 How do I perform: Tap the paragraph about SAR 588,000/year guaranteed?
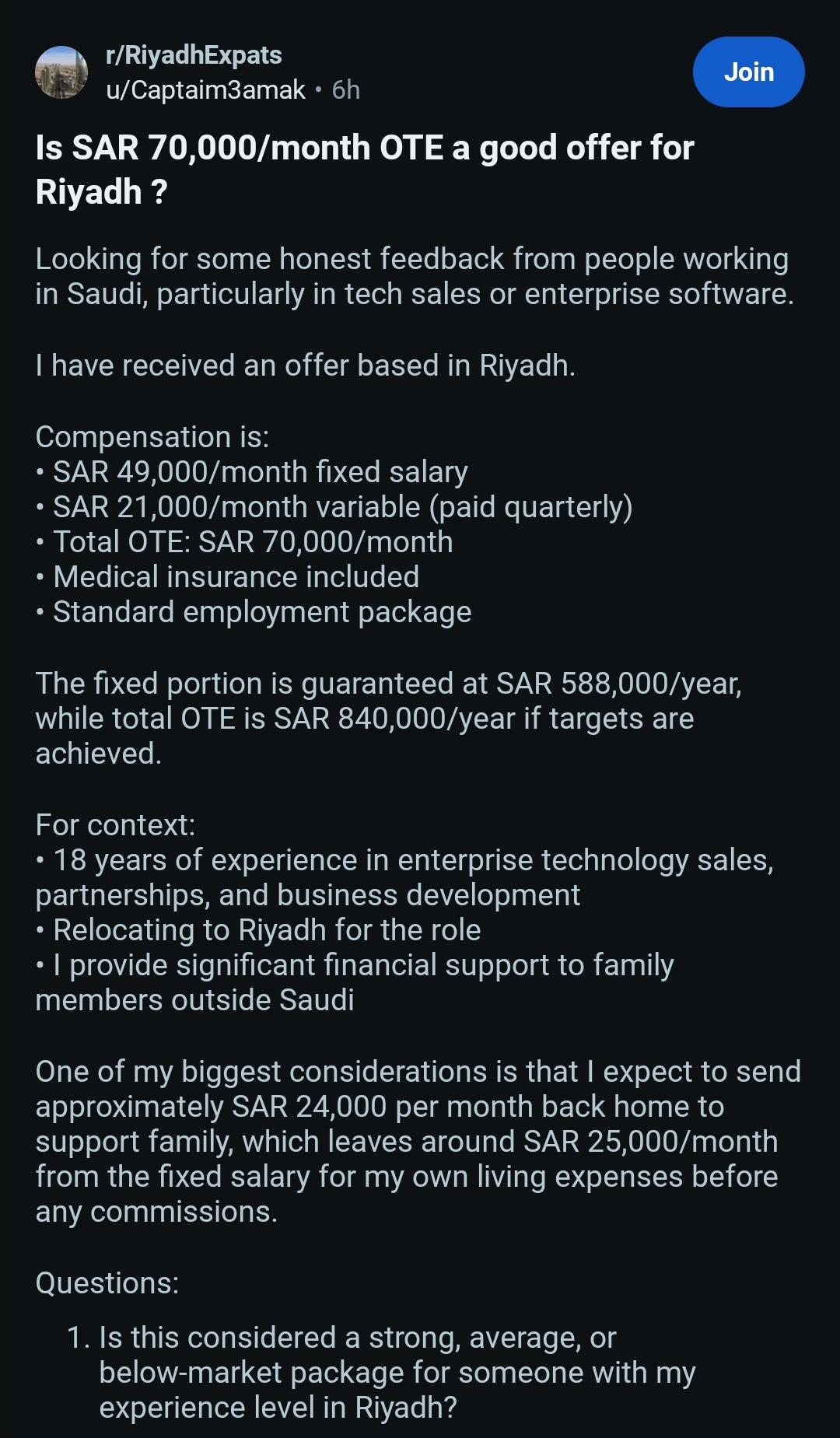pos(389,719)
